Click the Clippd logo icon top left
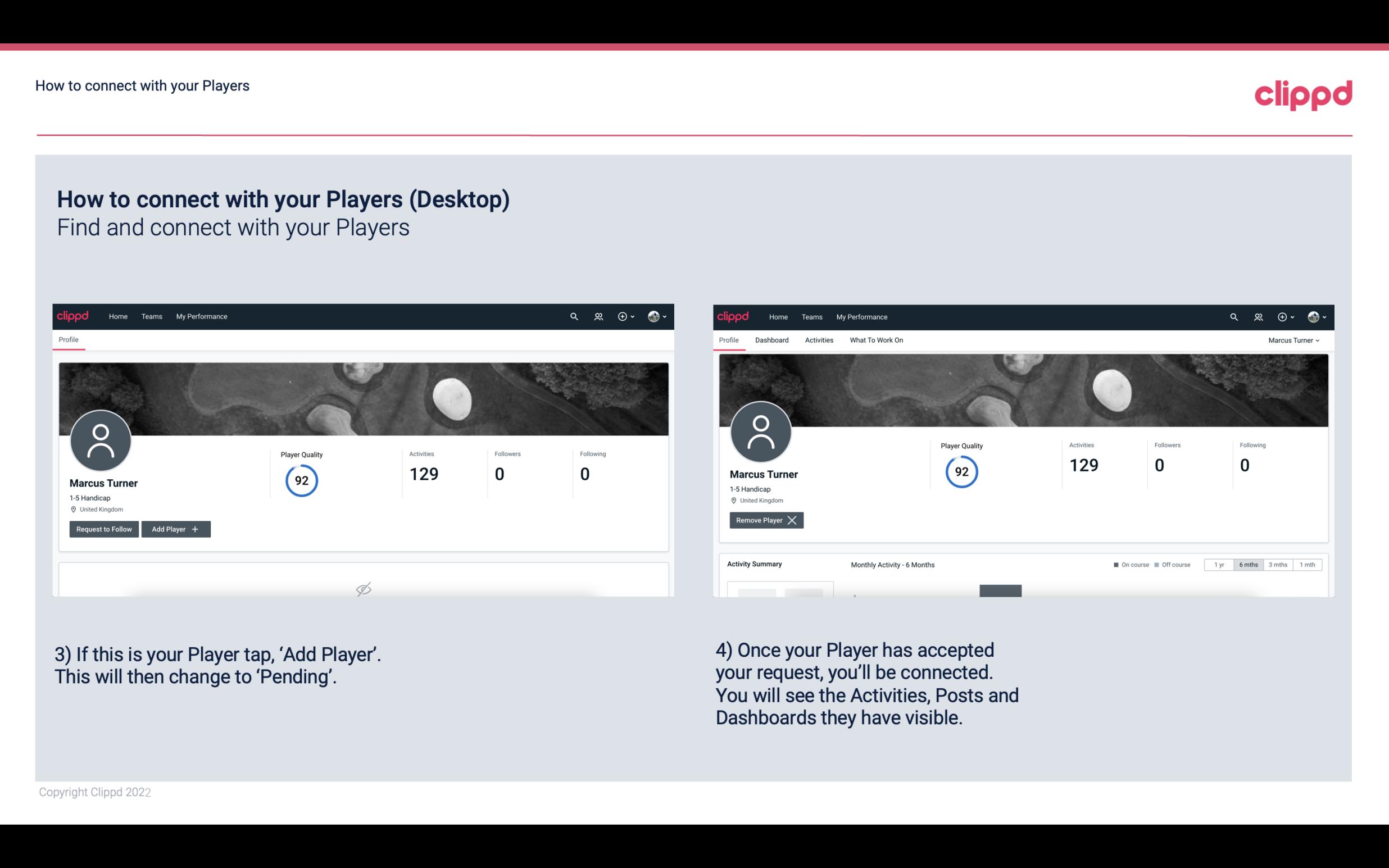This screenshot has height=868, width=1389. point(73,316)
